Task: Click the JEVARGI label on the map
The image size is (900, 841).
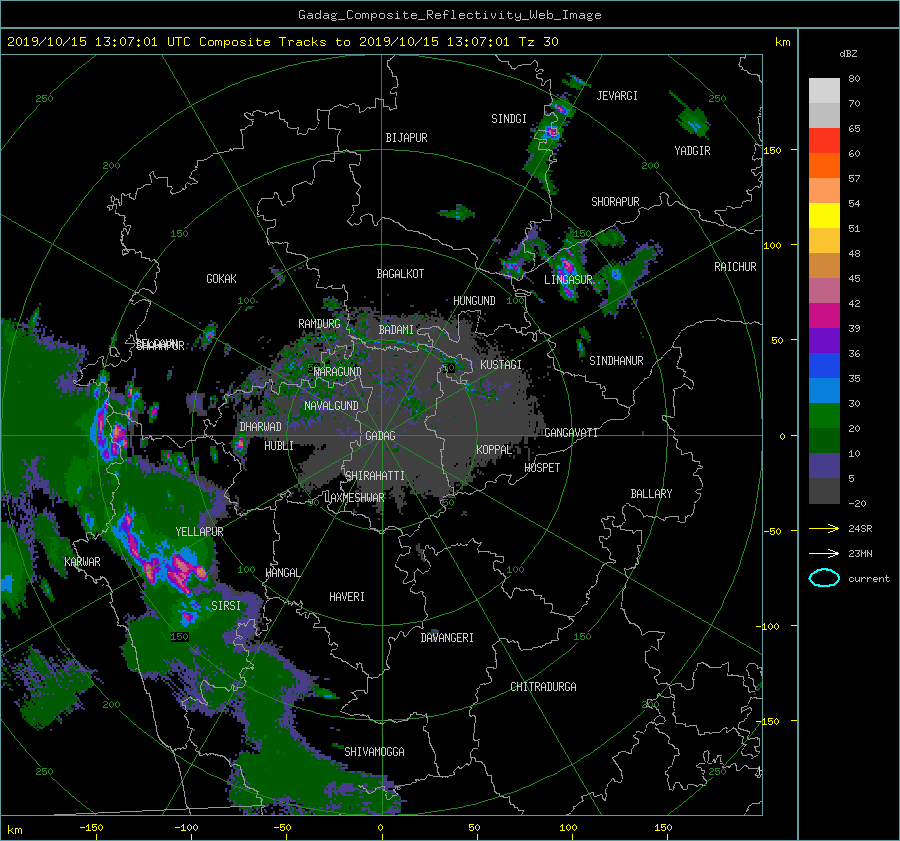Action: 617,96
